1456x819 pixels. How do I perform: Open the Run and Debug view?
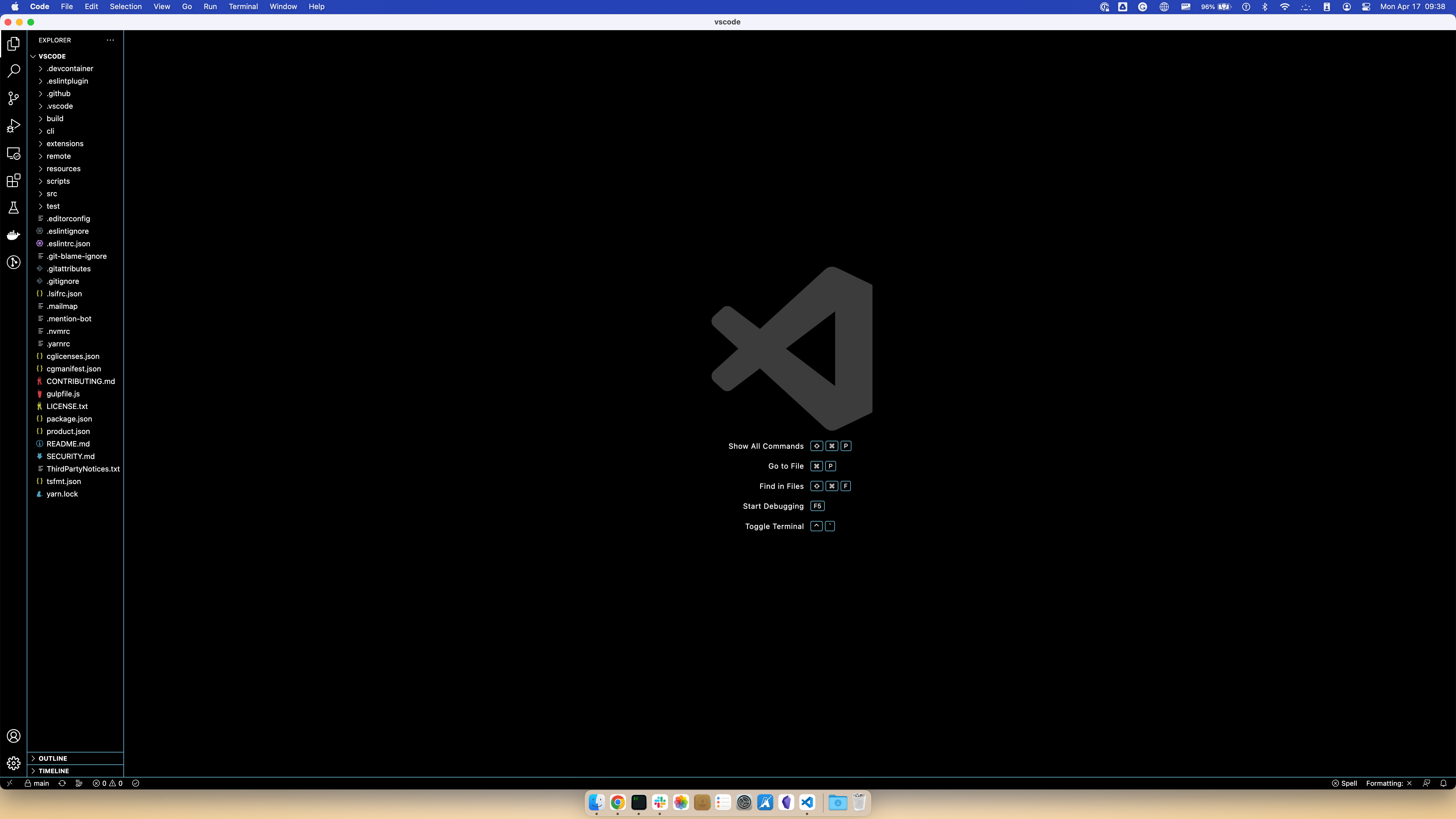coord(14,125)
